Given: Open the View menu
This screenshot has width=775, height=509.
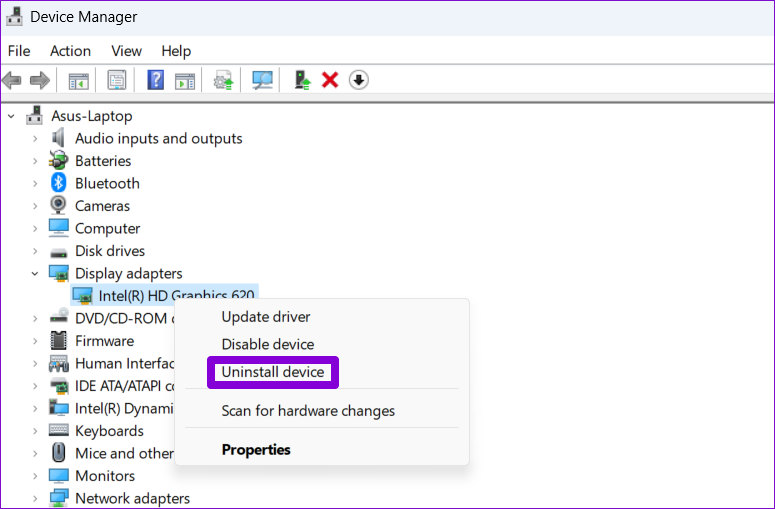Looking at the screenshot, I should pos(127,51).
